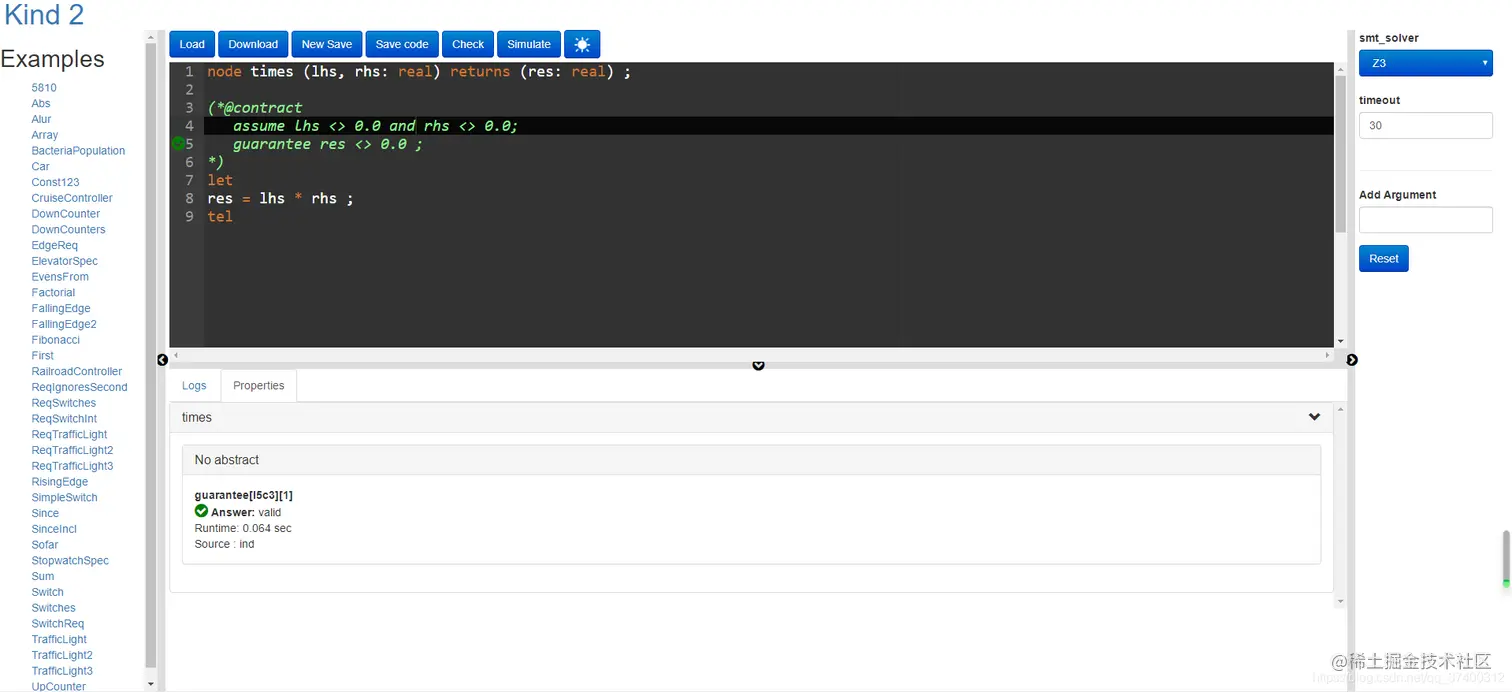Open the Car example
The height and width of the screenshot is (692, 1512).
point(40,167)
